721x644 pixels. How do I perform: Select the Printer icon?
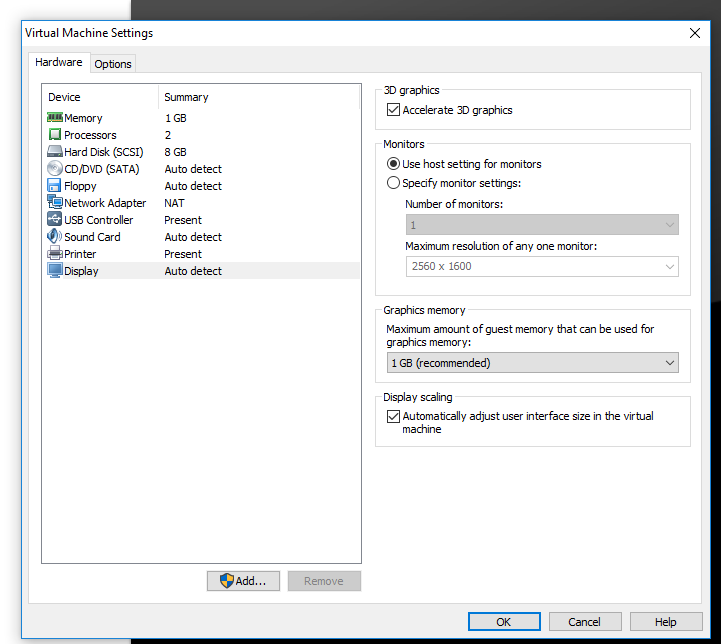tap(55, 253)
